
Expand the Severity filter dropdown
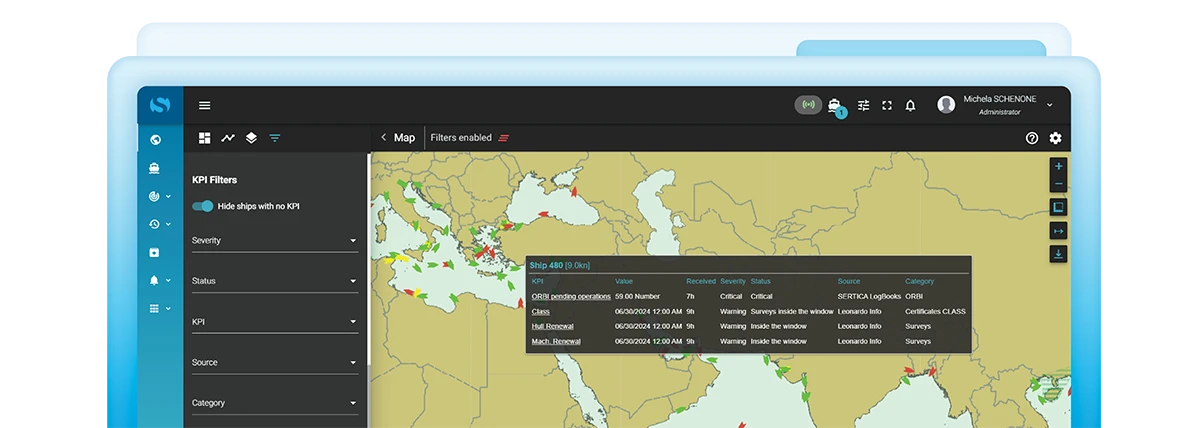pos(274,241)
